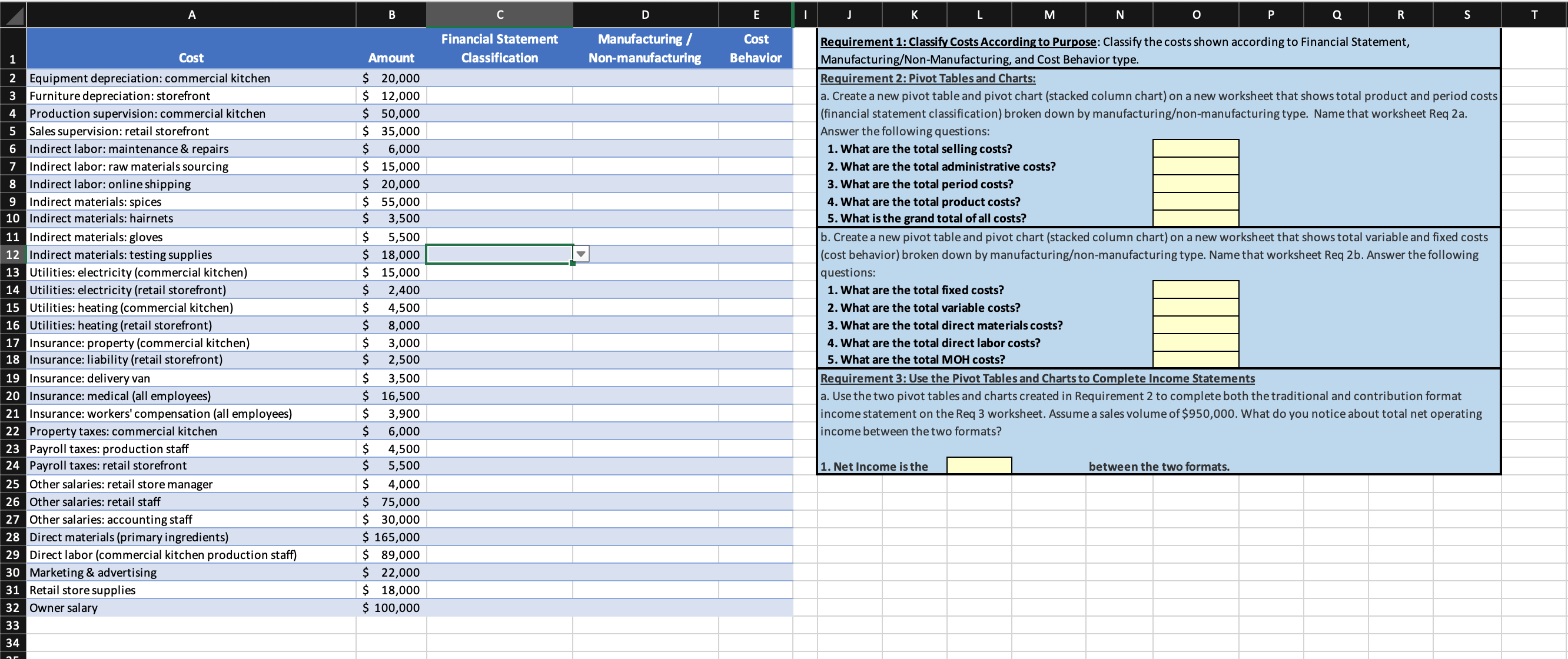Select the Financial Statement Classification header cell
The image size is (1568, 659).
[499, 48]
